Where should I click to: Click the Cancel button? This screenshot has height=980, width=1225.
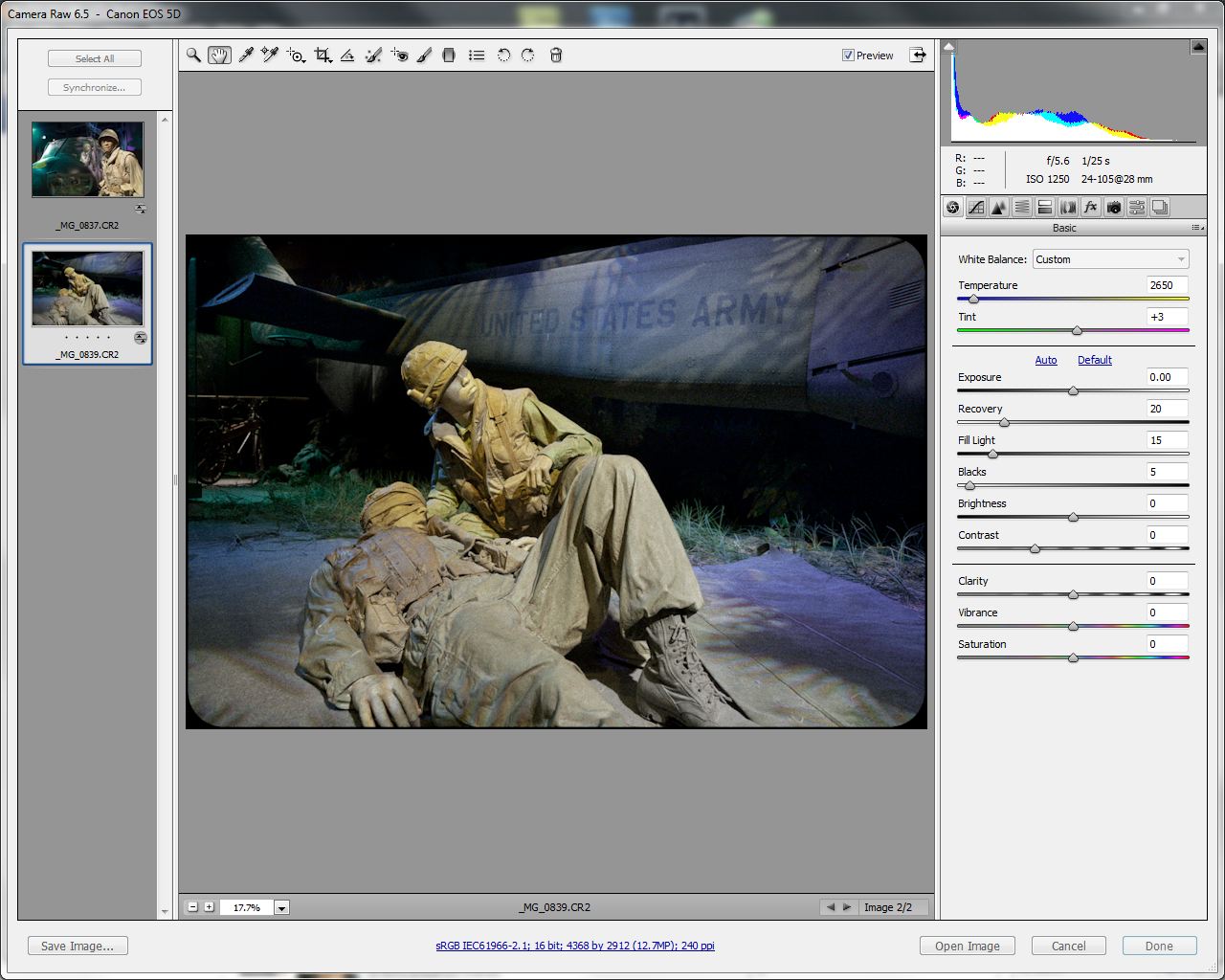(1069, 946)
